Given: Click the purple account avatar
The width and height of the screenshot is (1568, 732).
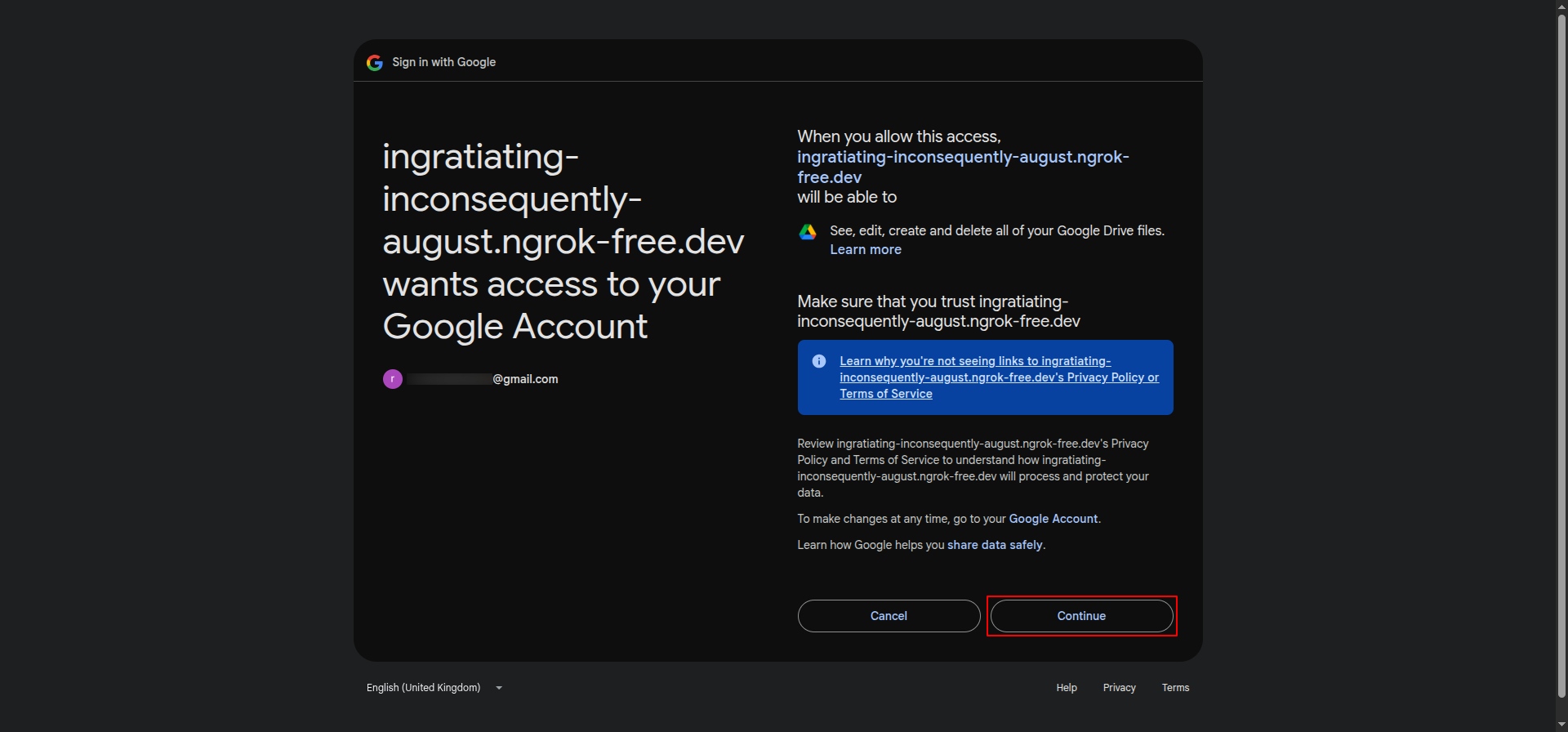Looking at the screenshot, I should pos(393,379).
